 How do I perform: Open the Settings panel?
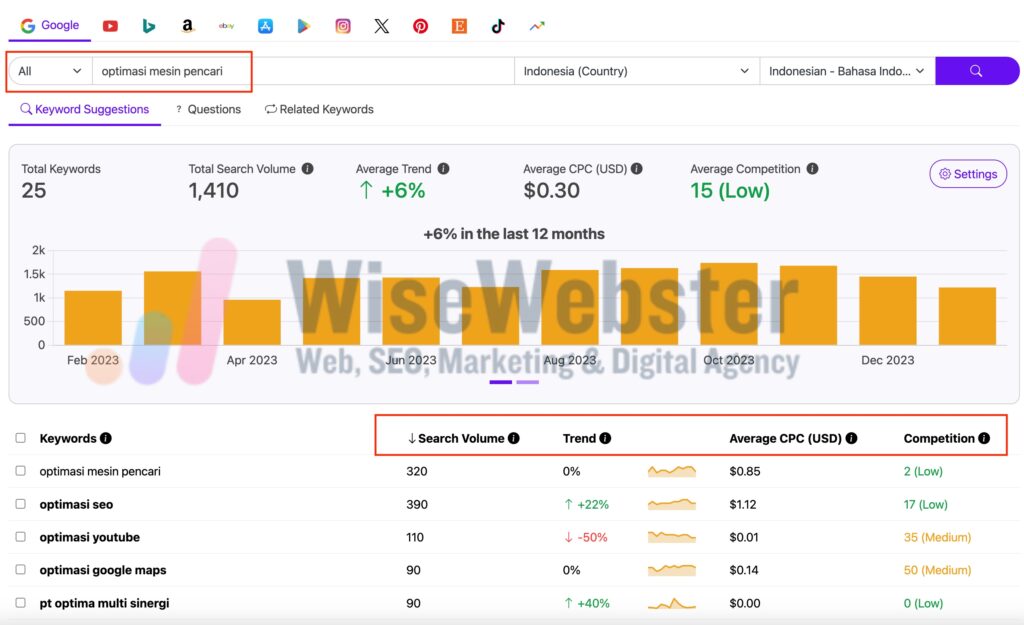(967, 173)
